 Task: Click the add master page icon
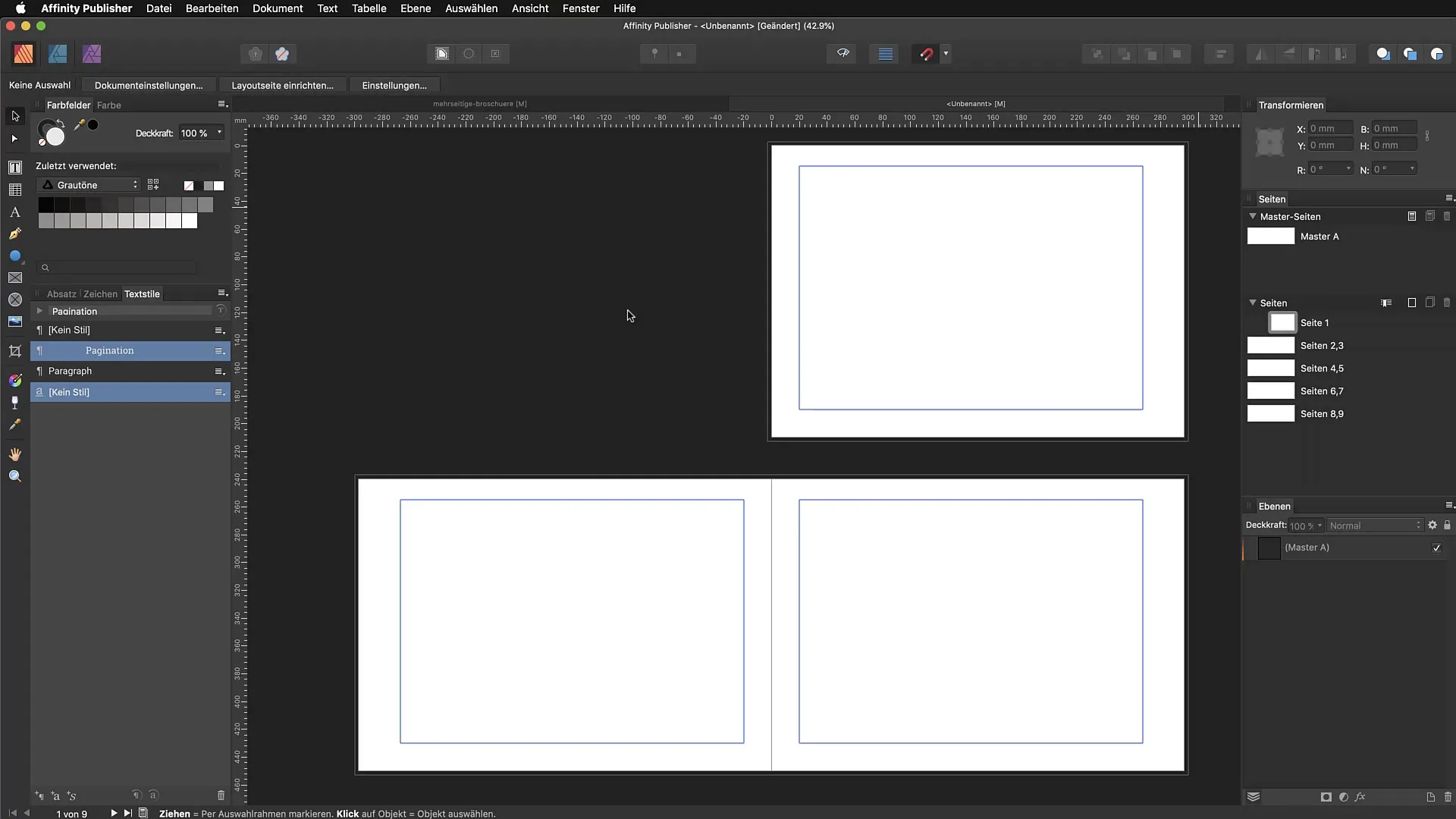point(1412,216)
